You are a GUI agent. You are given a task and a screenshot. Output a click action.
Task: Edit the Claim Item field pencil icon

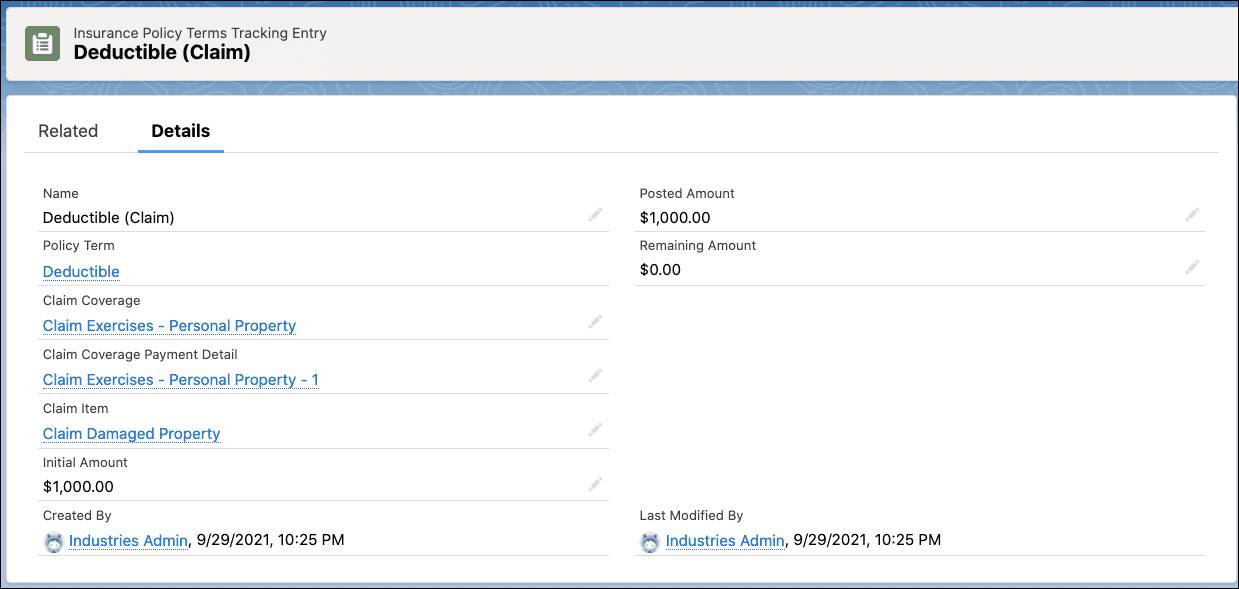point(595,430)
